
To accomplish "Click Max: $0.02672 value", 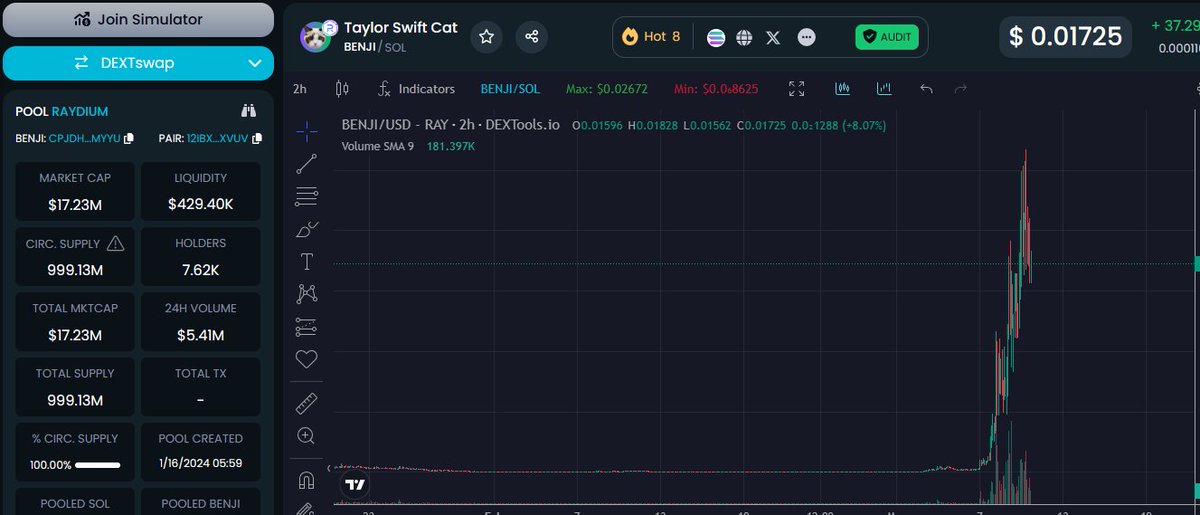I will [607, 89].
